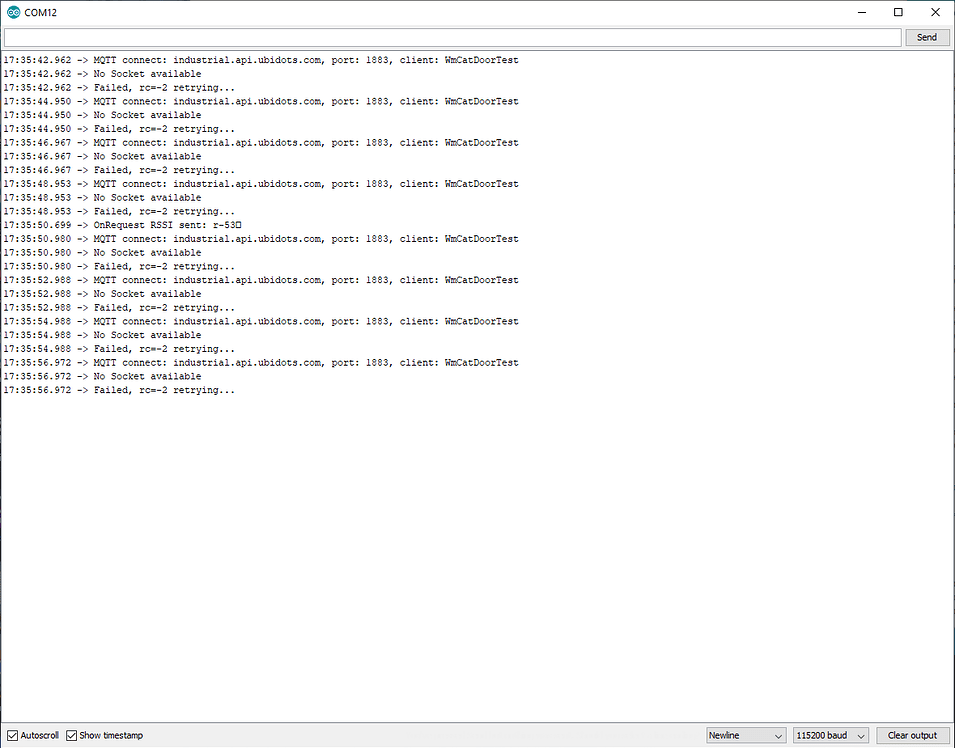Click the 17:35:46.967 Failed retrying line
Image resolution: width=955 pixels, height=748 pixels.
pos(119,170)
